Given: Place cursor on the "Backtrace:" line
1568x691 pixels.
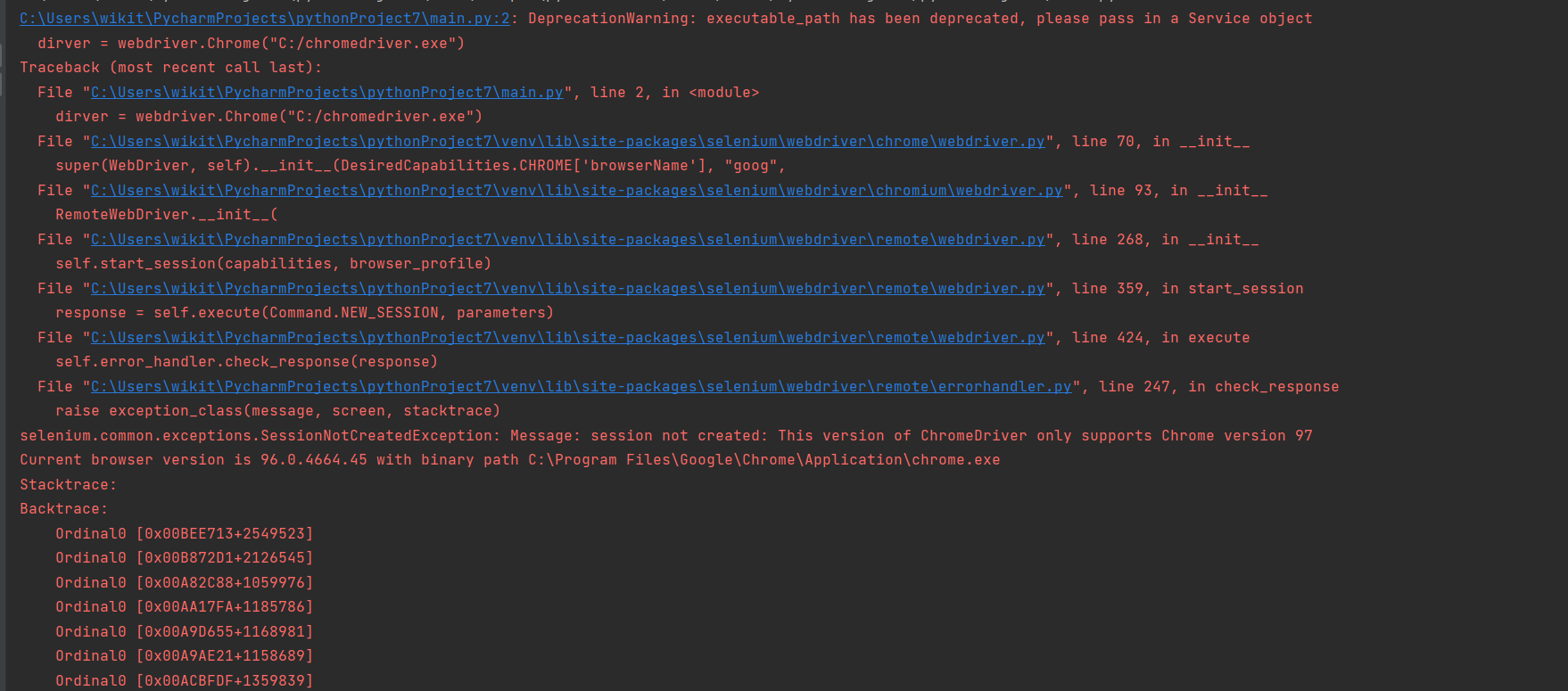Looking at the screenshot, I should pos(63,509).
